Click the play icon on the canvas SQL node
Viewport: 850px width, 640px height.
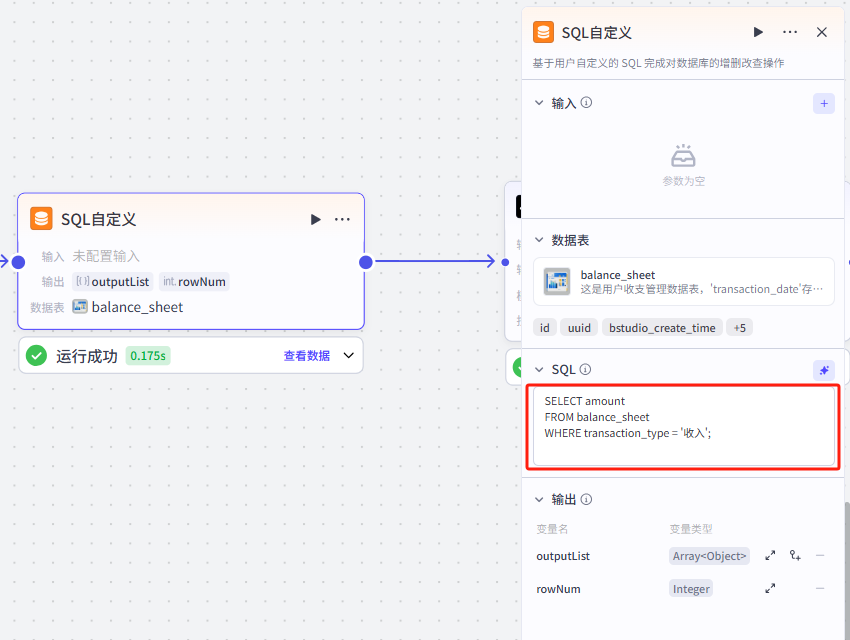[x=315, y=219]
